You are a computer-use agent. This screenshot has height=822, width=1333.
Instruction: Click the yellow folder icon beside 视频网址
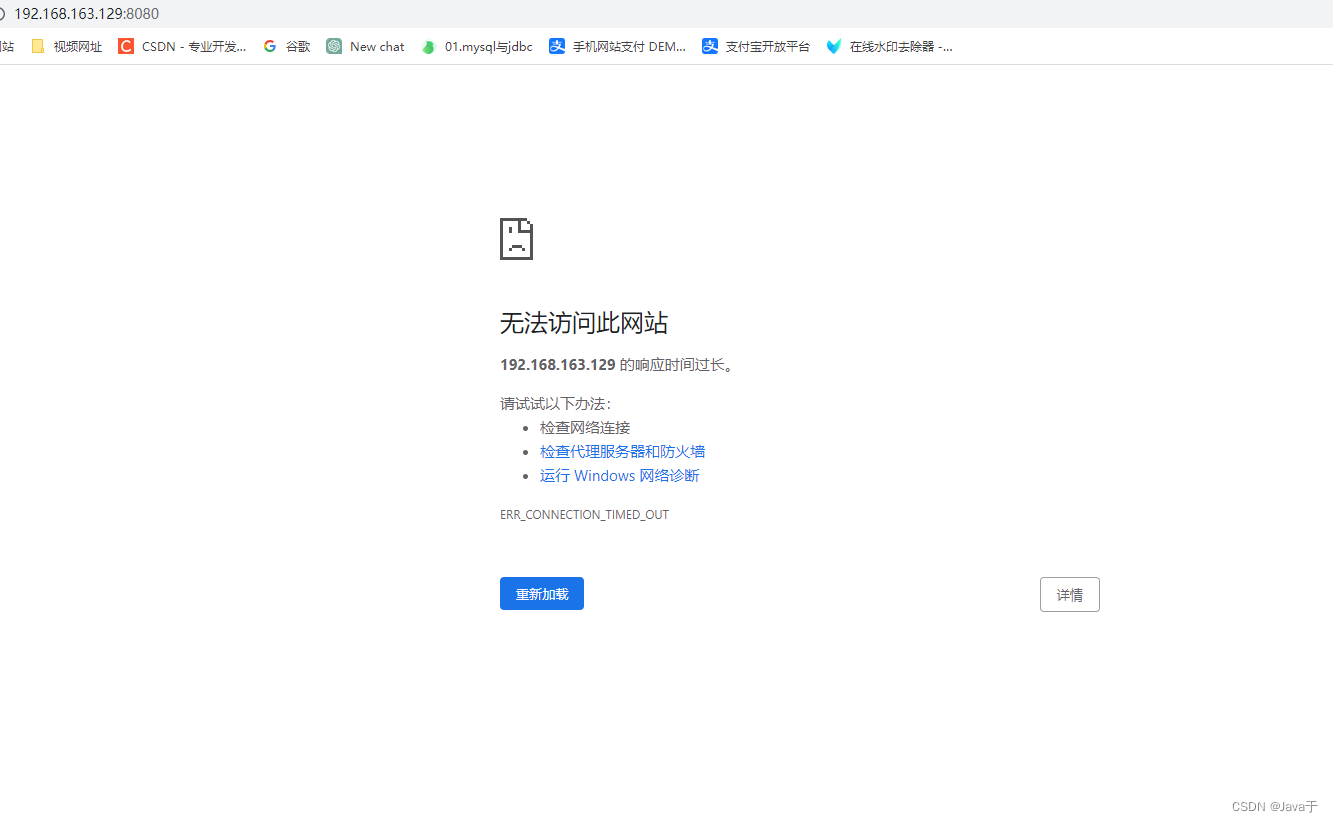click(x=37, y=46)
